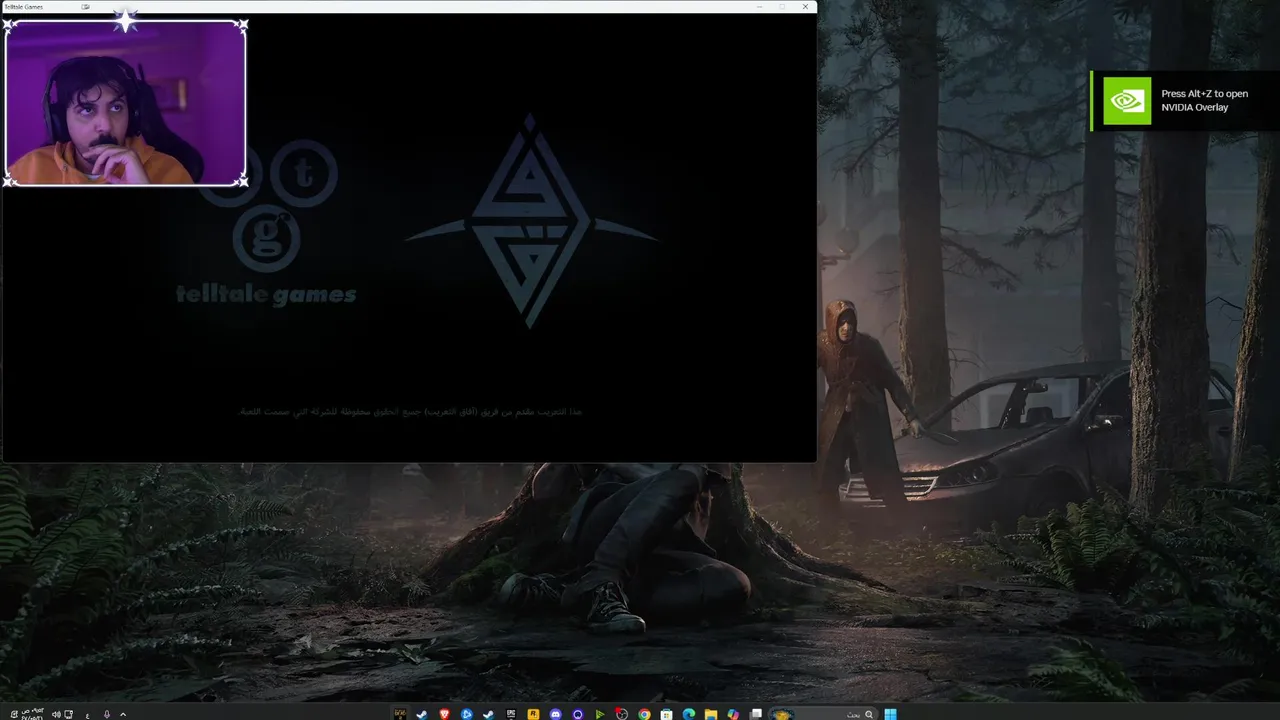Click the green play arrow taskbar icon
Image resolution: width=1280 pixels, height=720 pixels.
tap(600, 714)
